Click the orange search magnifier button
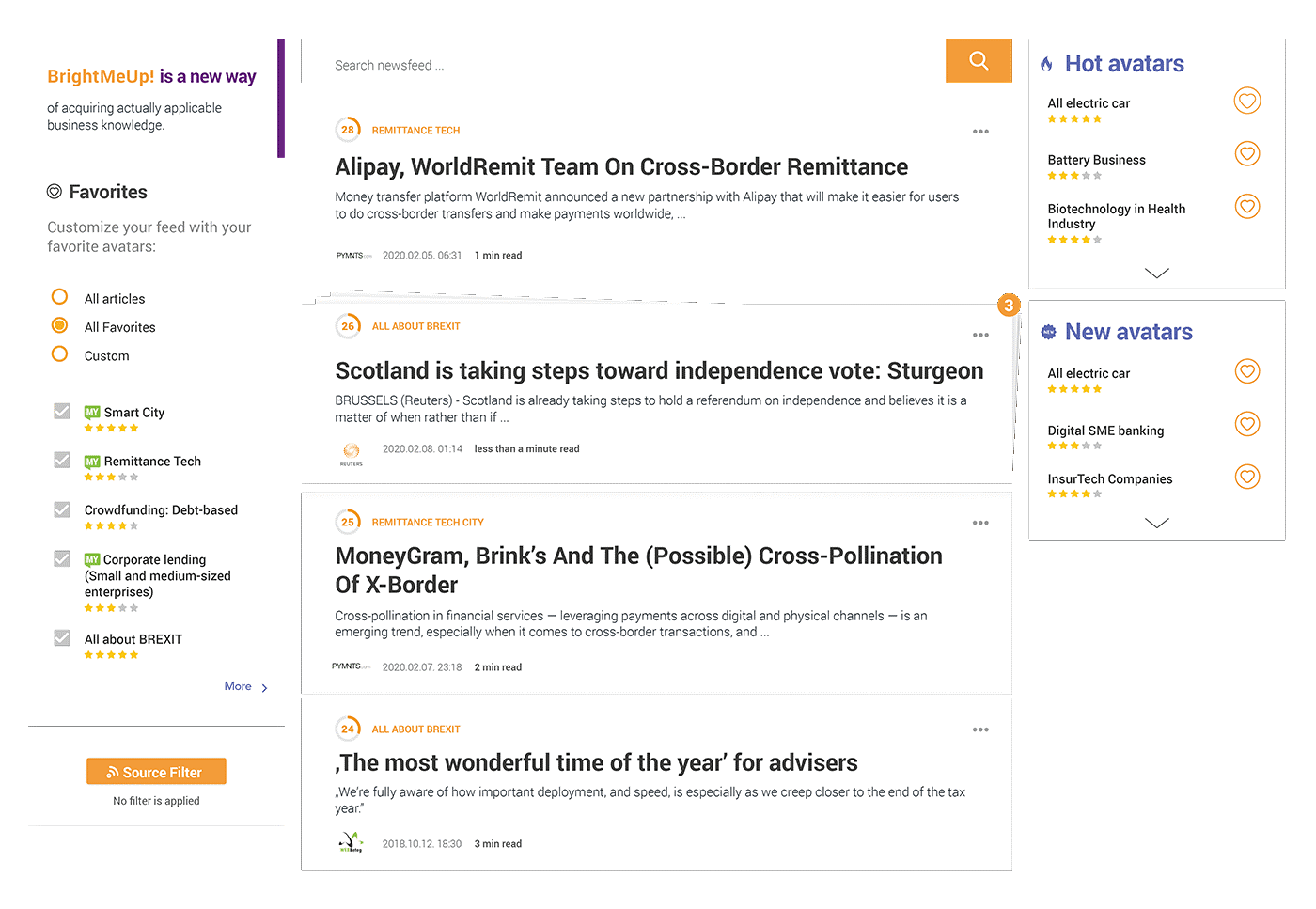Viewport: 1316px width, 909px height. 979,60
